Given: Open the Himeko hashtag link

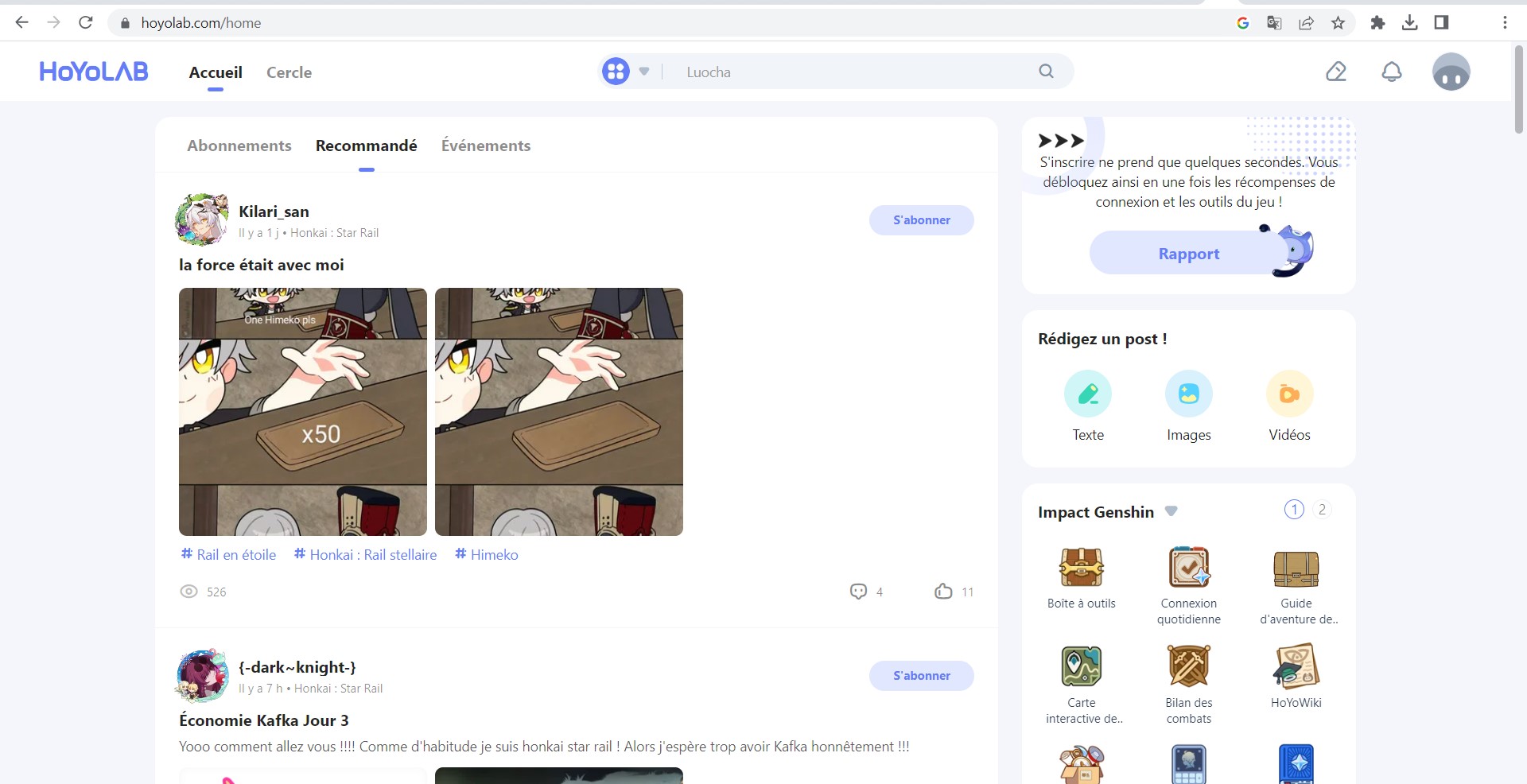Looking at the screenshot, I should click(486, 555).
